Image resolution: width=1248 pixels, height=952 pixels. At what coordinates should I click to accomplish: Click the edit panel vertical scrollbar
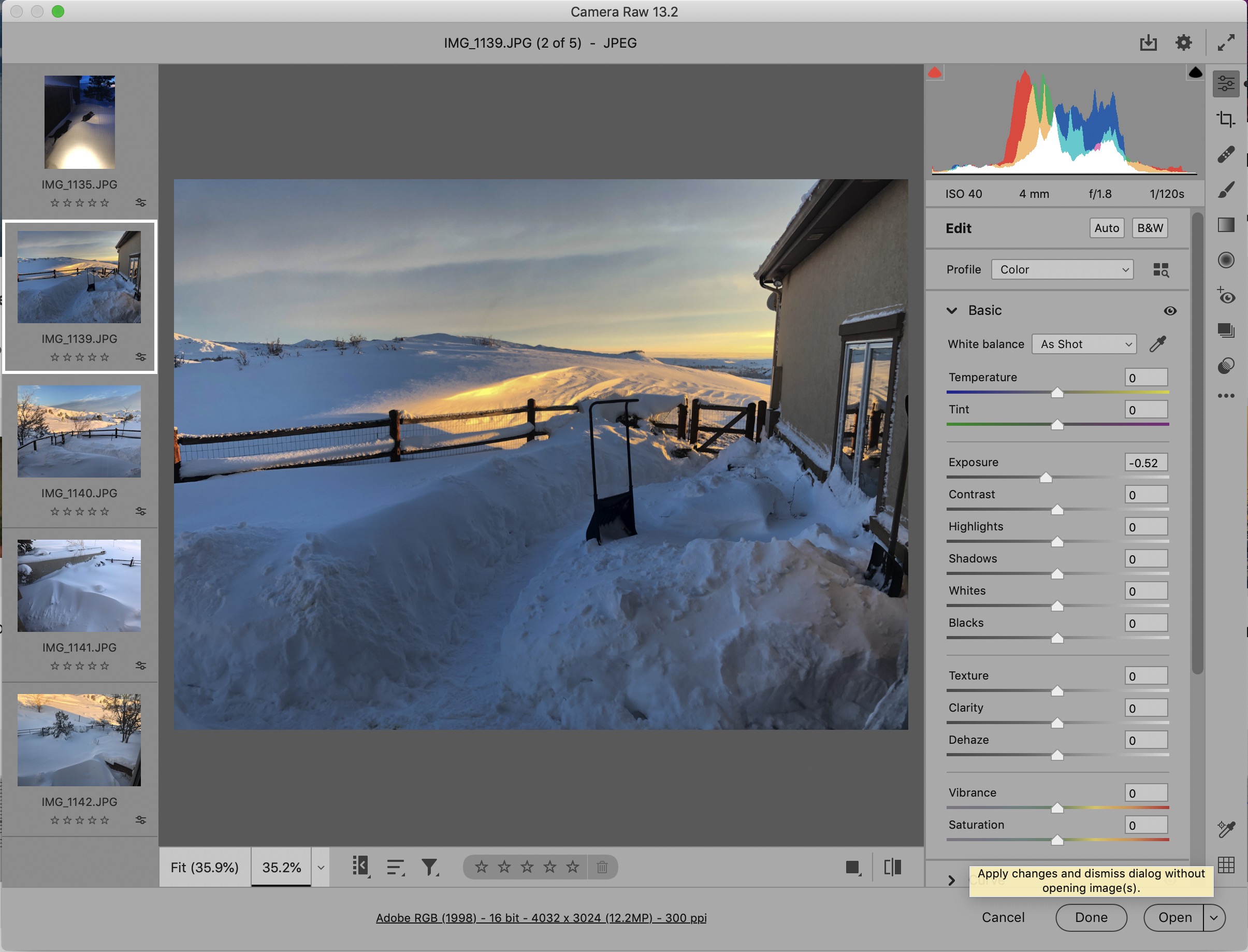point(1197,443)
